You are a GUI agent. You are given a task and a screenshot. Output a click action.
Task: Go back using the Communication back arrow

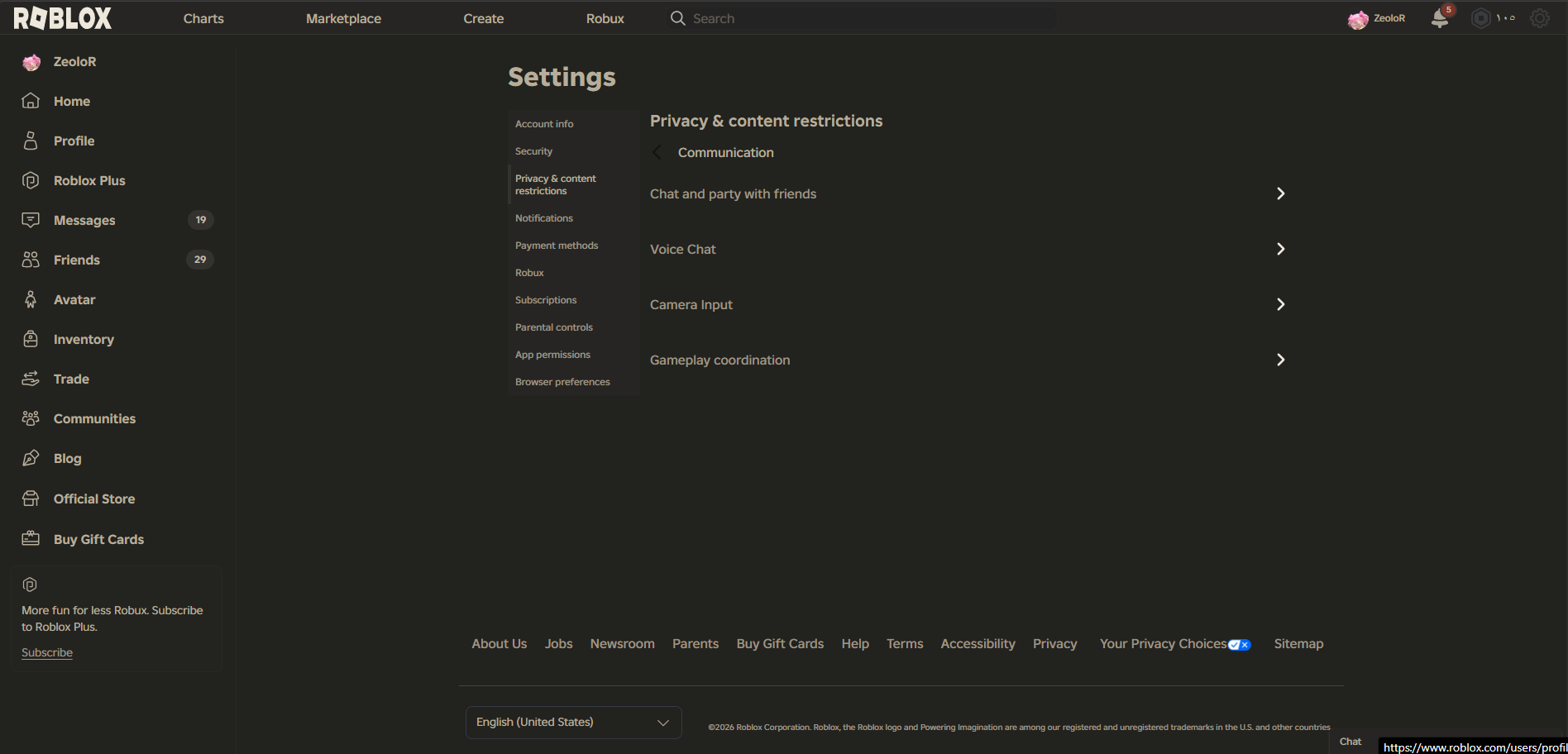(657, 152)
